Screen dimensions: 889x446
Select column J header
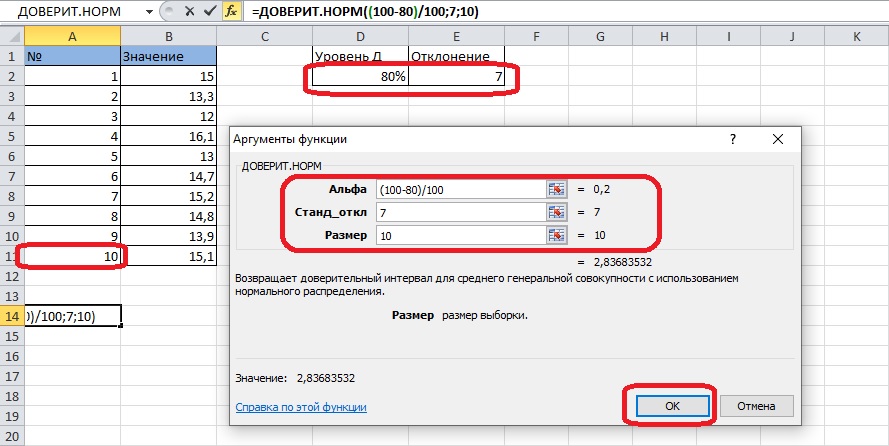click(793, 36)
